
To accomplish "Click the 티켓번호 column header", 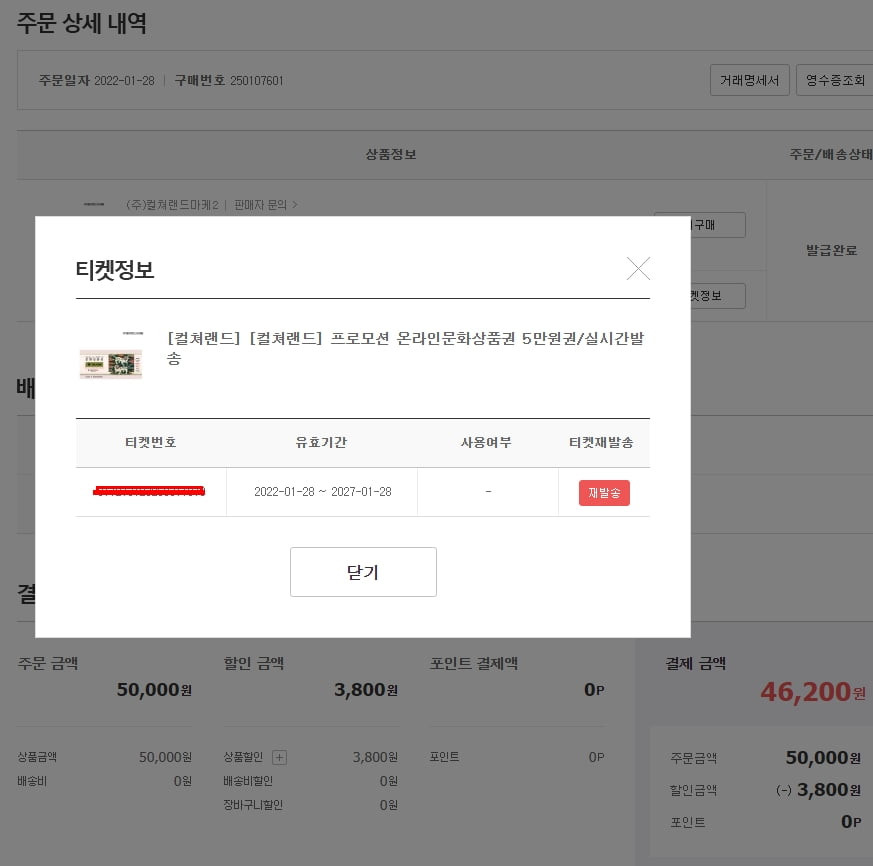I will (150, 442).
